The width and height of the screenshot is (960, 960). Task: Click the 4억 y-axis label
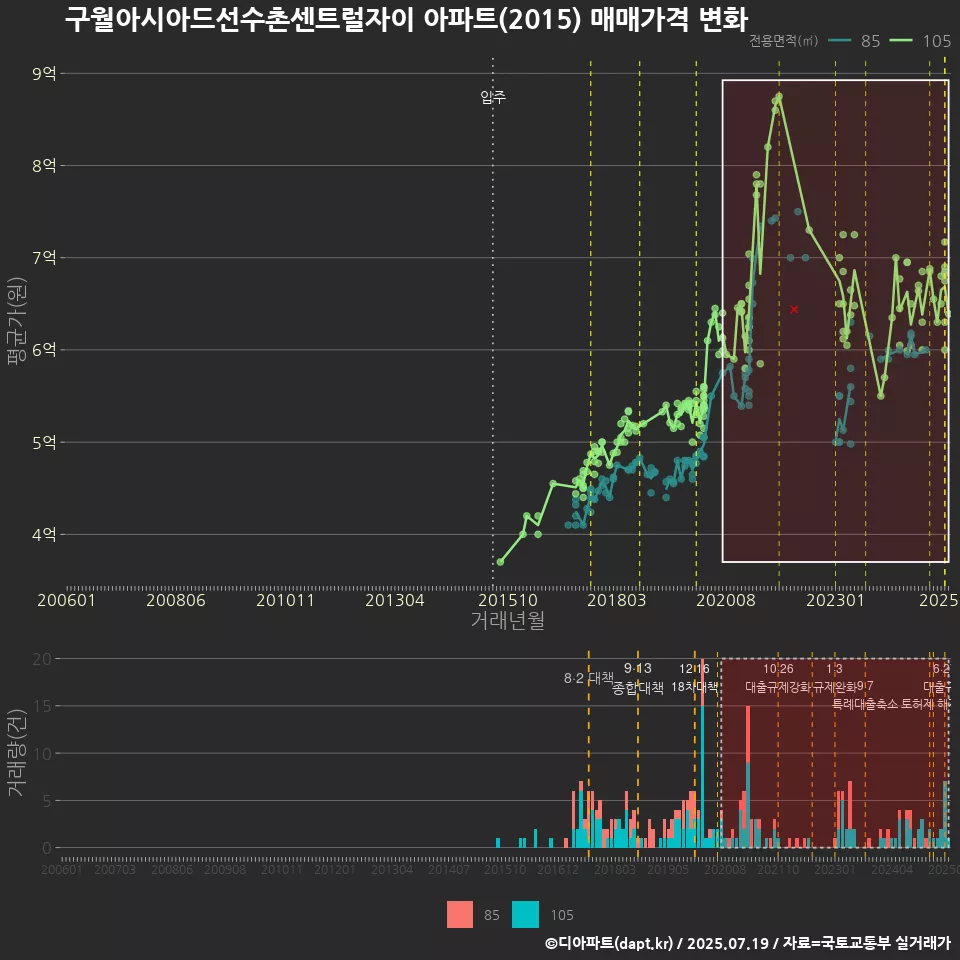tap(44, 534)
